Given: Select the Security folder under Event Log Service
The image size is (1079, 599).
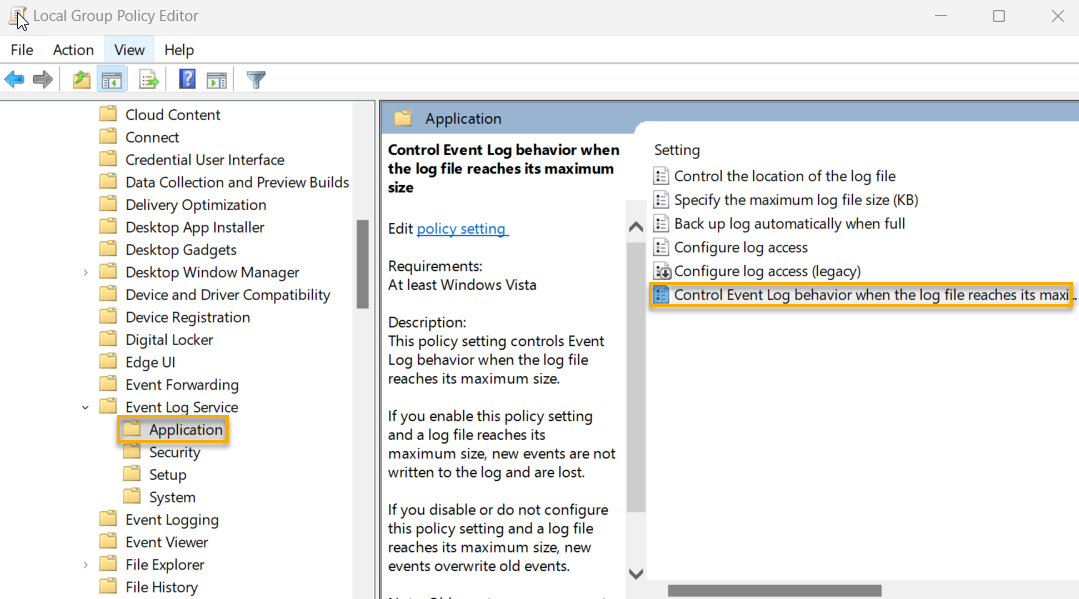Looking at the screenshot, I should [x=174, y=452].
